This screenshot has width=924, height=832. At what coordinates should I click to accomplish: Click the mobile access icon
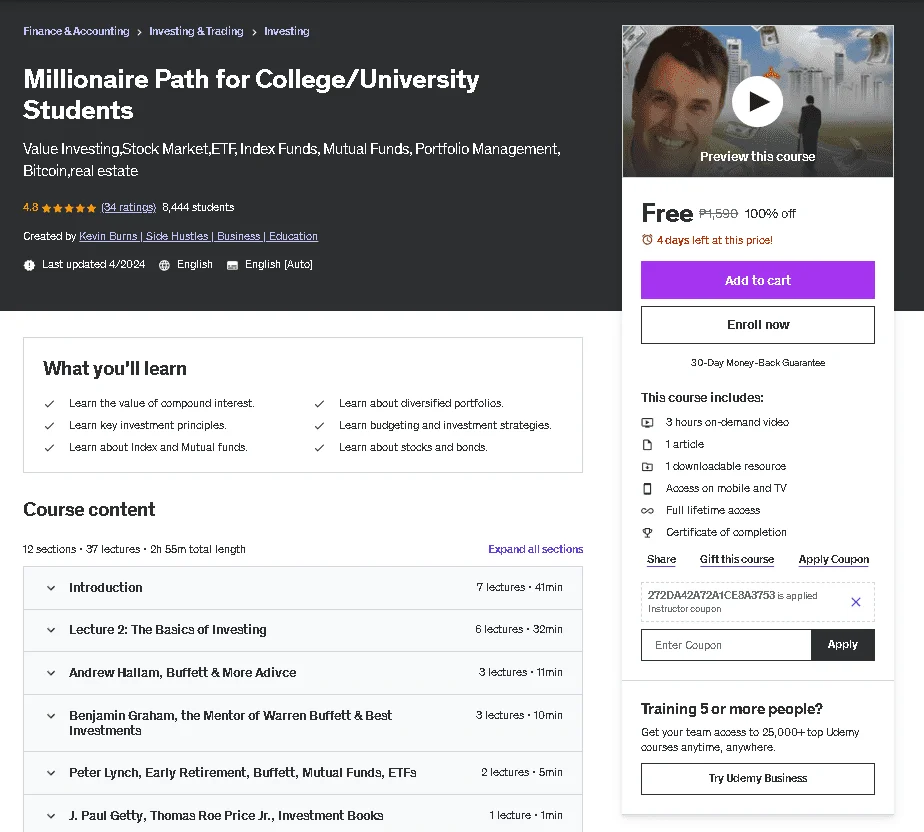point(647,488)
